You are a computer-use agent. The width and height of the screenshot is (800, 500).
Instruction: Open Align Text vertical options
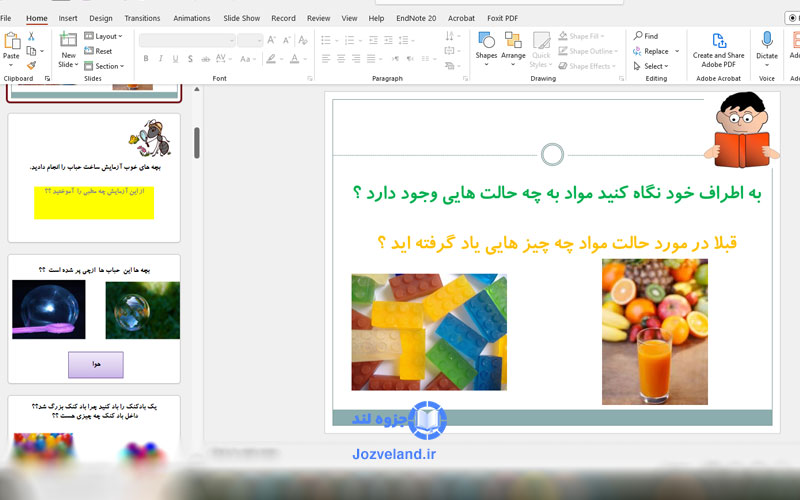453,51
